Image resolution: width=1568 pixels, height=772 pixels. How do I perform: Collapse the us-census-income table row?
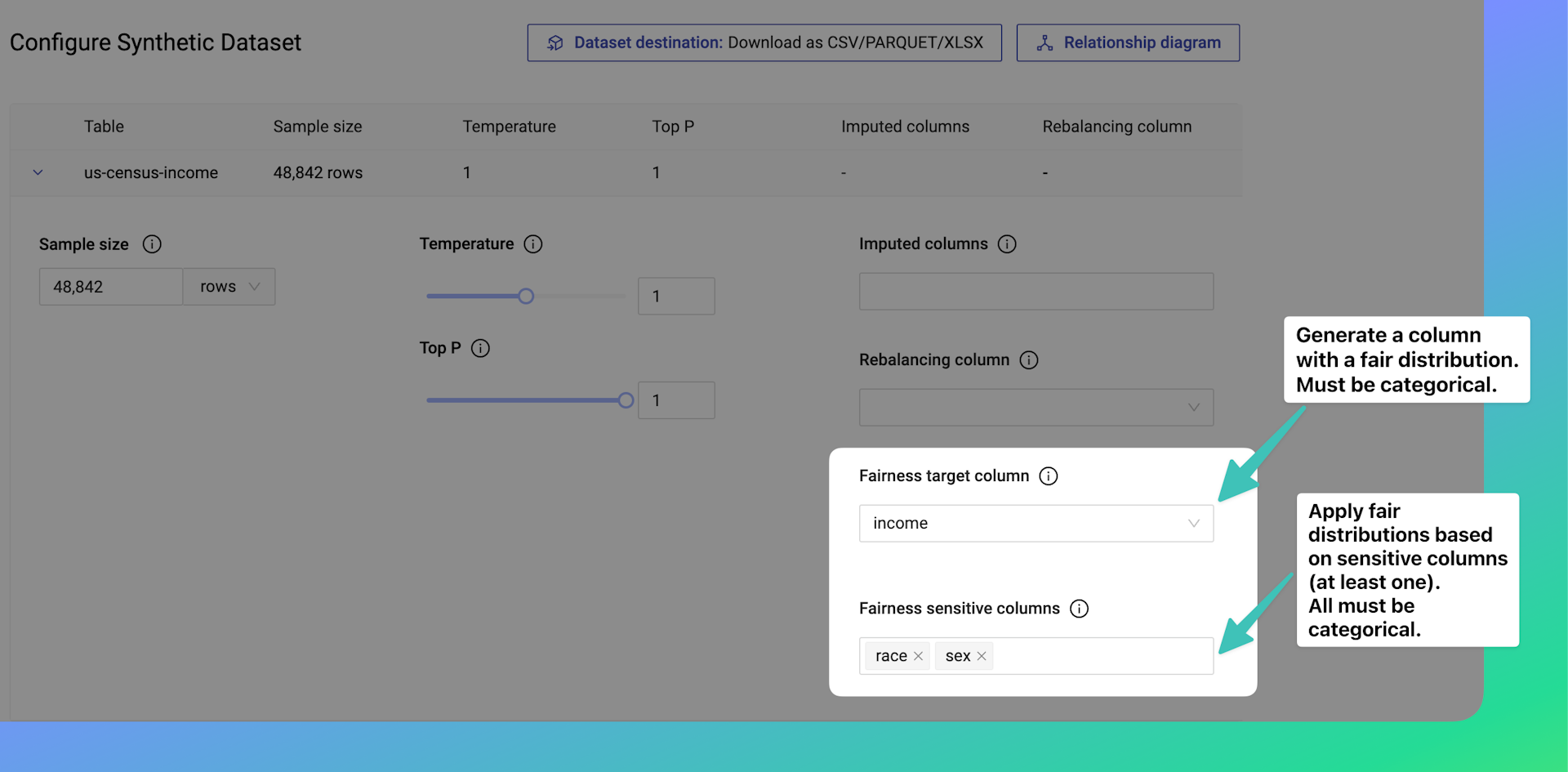click(x=38, y=172)
